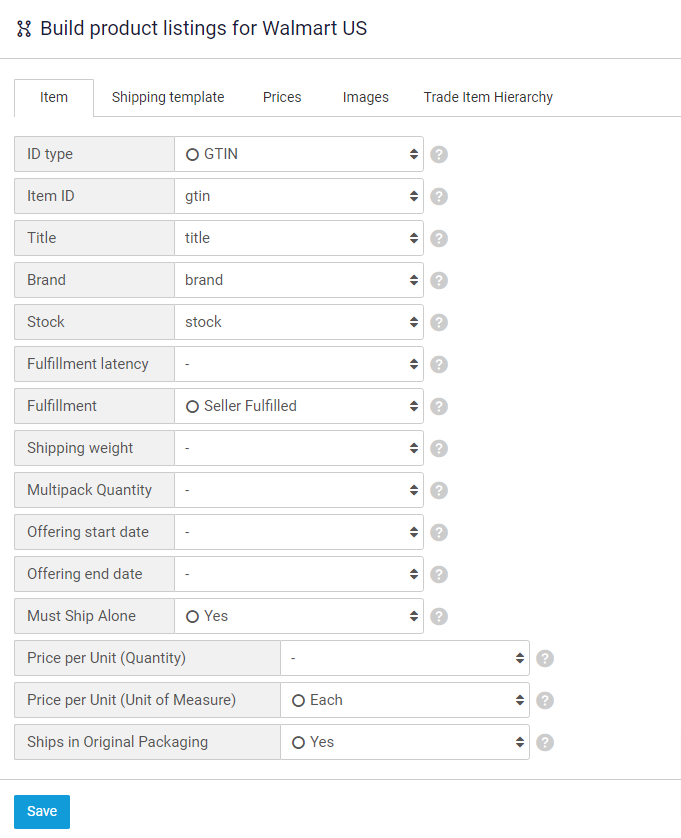Select the Images tab
The height and width of the screenshot is (838, 681).
[x=366, y=97]
